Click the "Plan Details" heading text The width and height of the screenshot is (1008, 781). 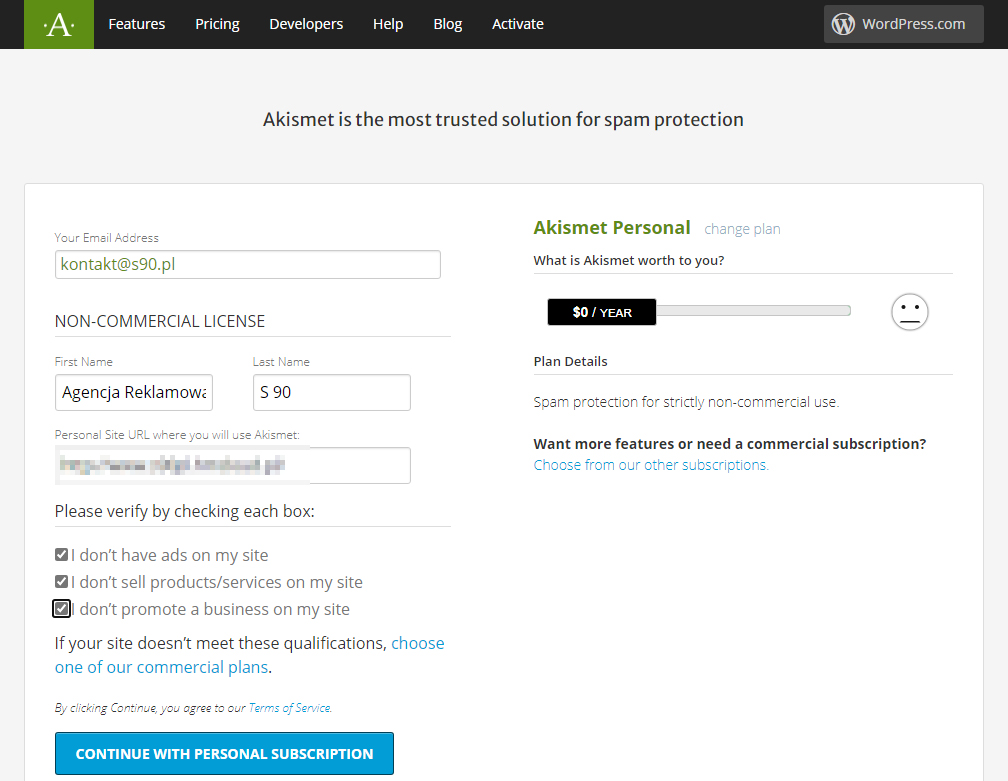pyautogui.click(x=570, y=361)
